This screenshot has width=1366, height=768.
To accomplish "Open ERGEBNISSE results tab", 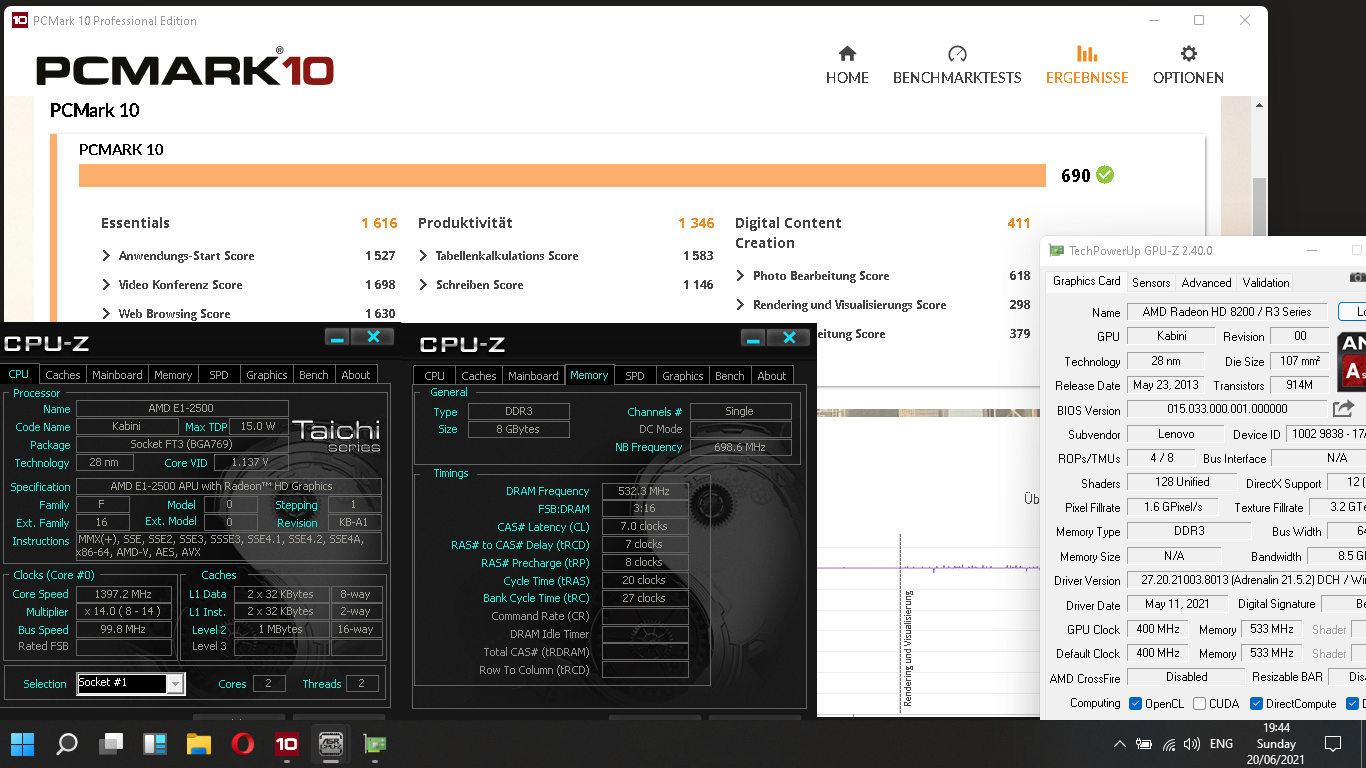I will click(1087, 66).
